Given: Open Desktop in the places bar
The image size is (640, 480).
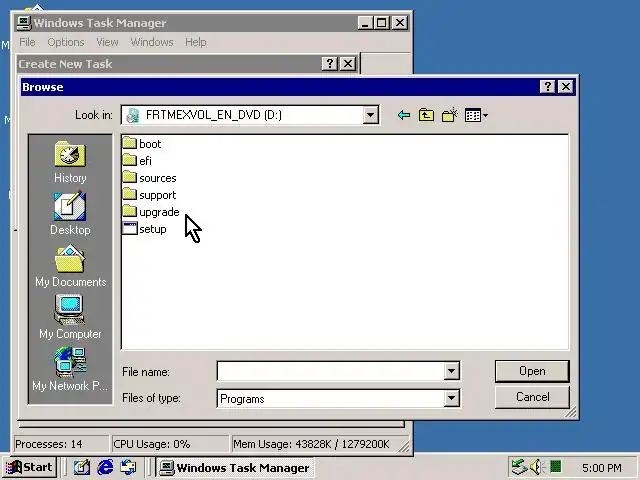Looking at the screenshot, I should [70, 213].
